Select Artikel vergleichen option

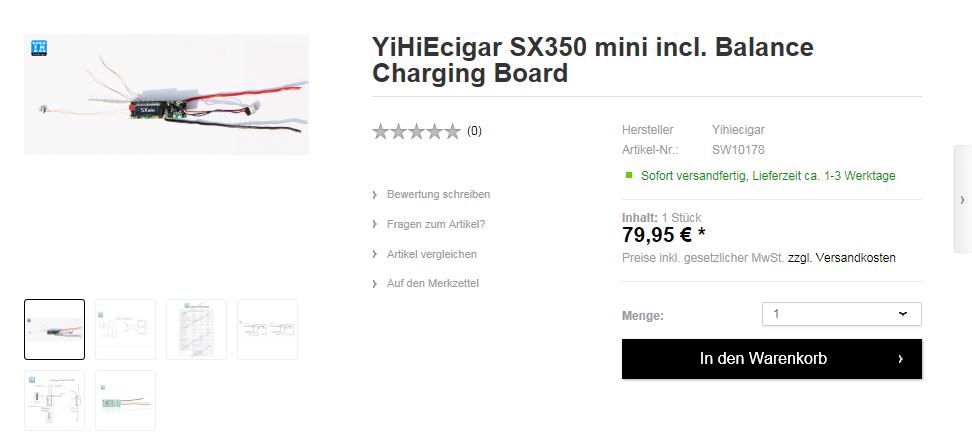point(431,254)
